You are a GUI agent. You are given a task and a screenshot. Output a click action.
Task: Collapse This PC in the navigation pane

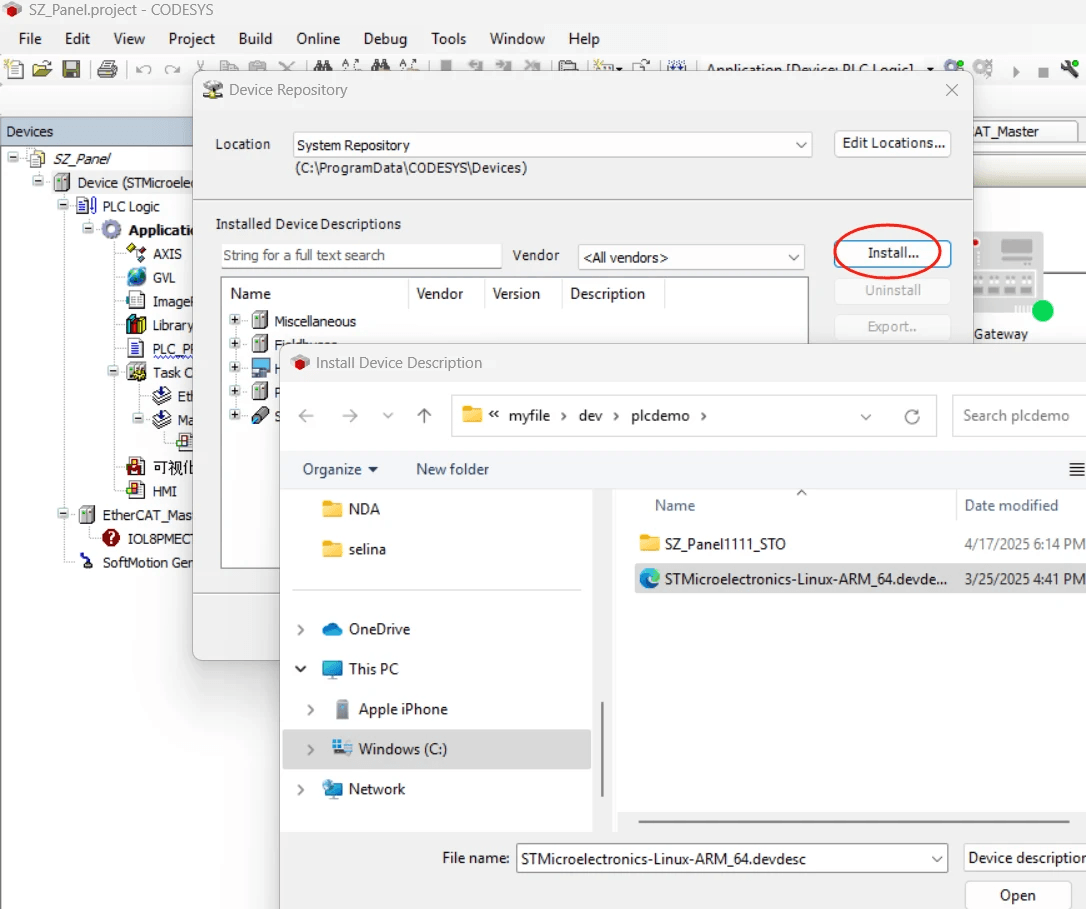tap(301, 669)
